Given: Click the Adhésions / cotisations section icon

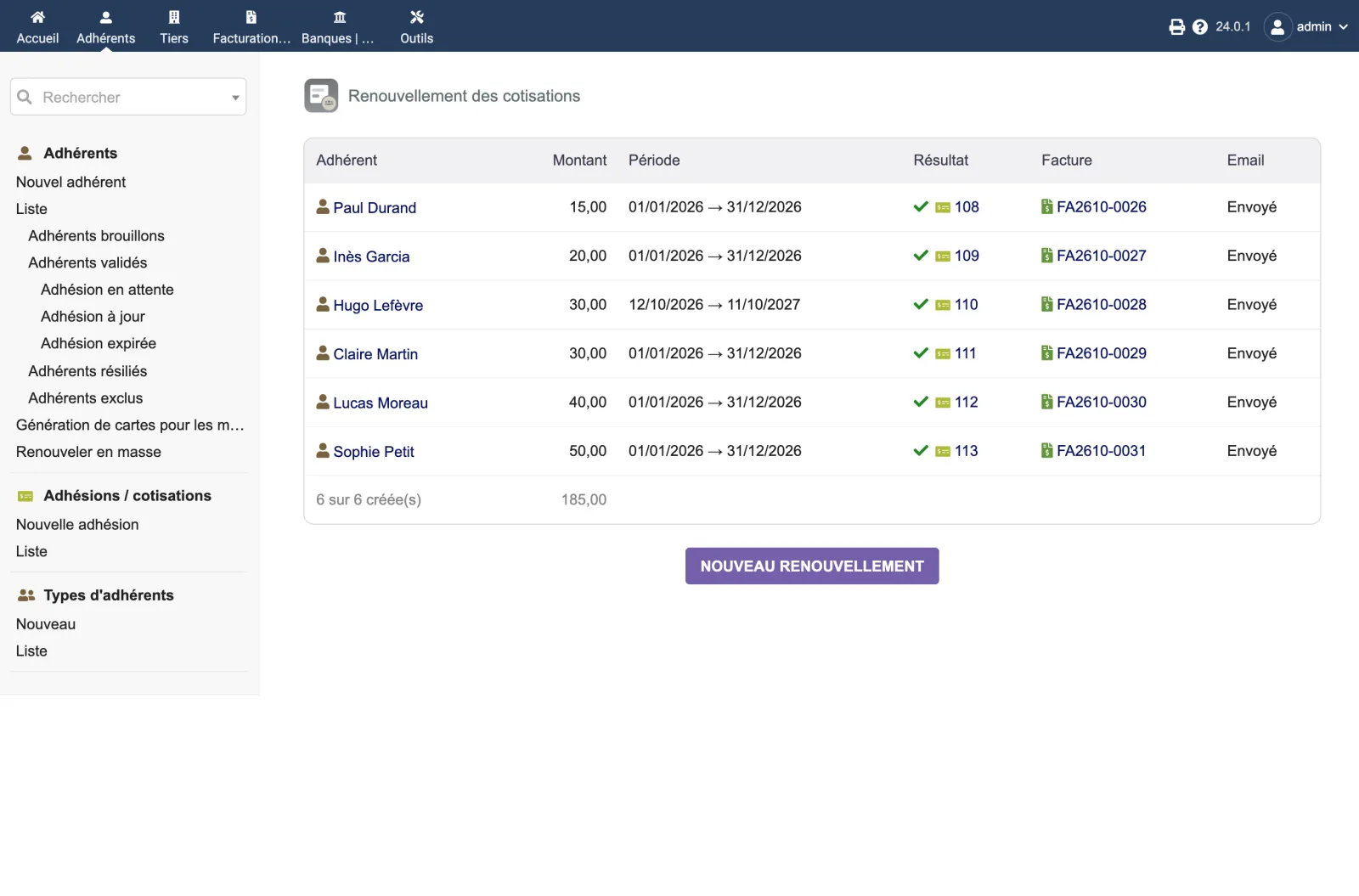Looking at the screenshot, I should pos(25,496).
